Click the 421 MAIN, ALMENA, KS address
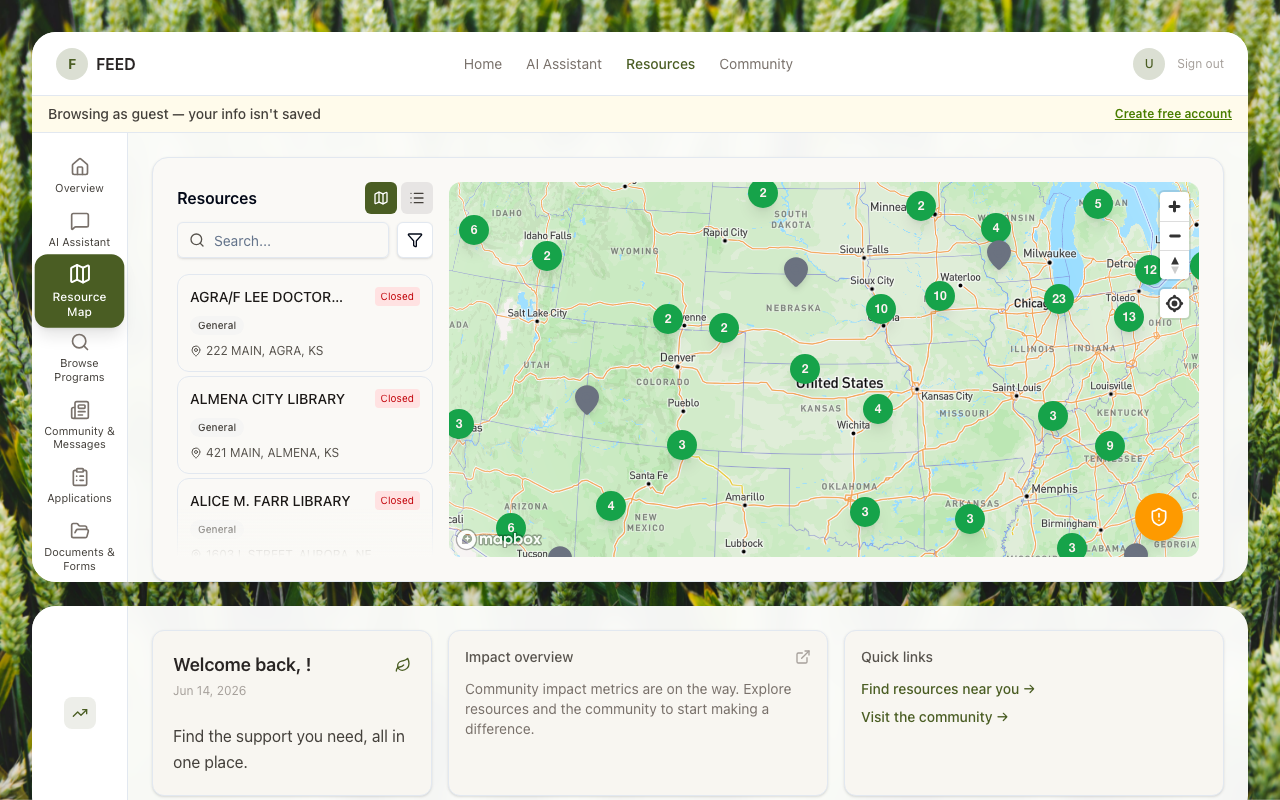1280x800 pixels. [x=272, y=453]
